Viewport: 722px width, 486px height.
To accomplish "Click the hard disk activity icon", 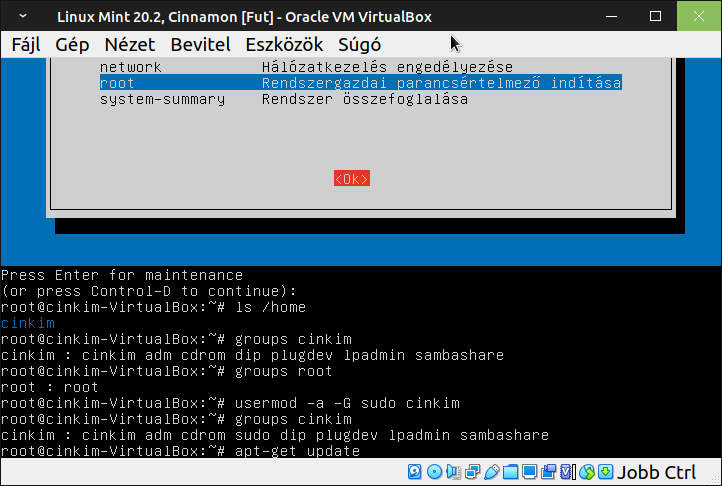I will 414,472.
